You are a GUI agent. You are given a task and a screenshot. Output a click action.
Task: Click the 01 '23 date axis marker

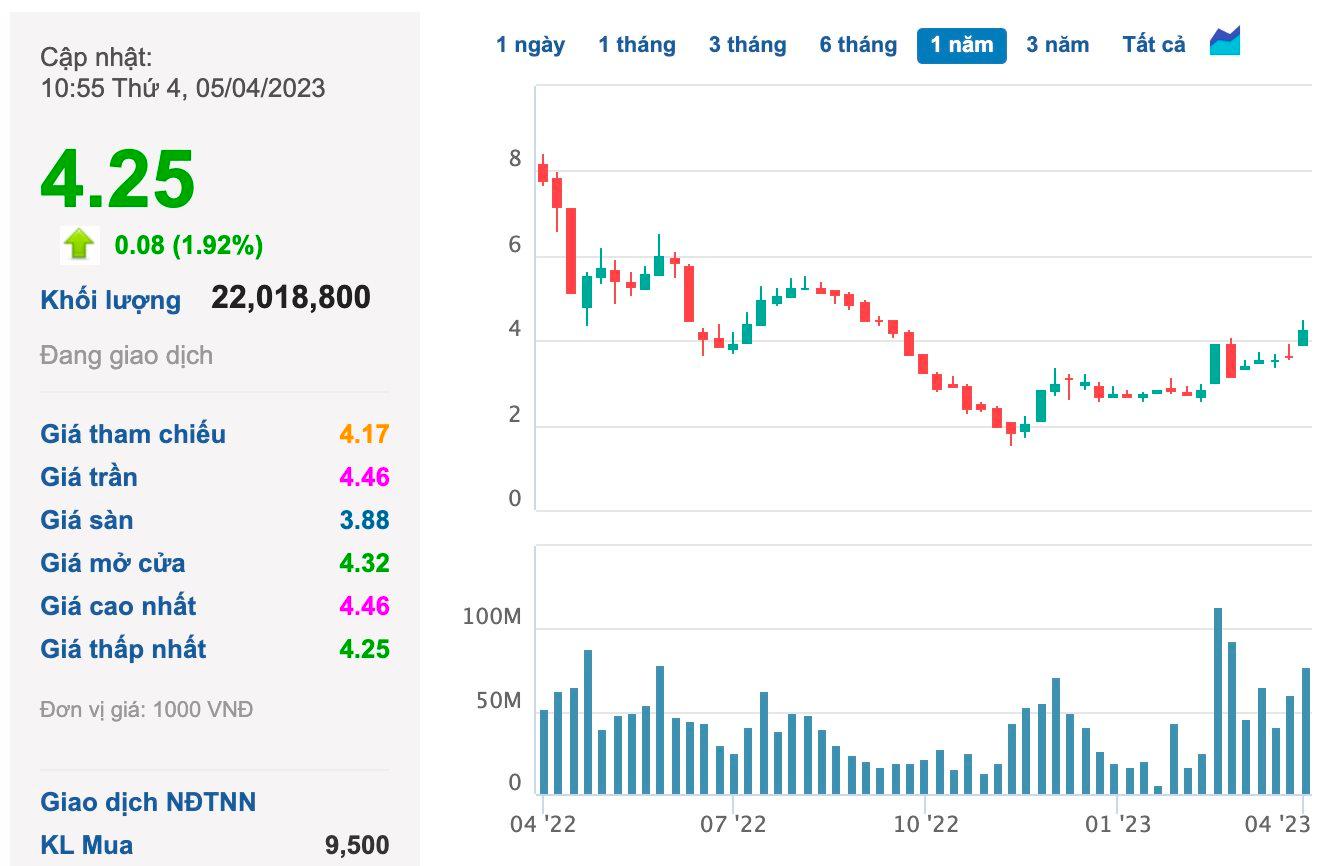(1118, 824)
